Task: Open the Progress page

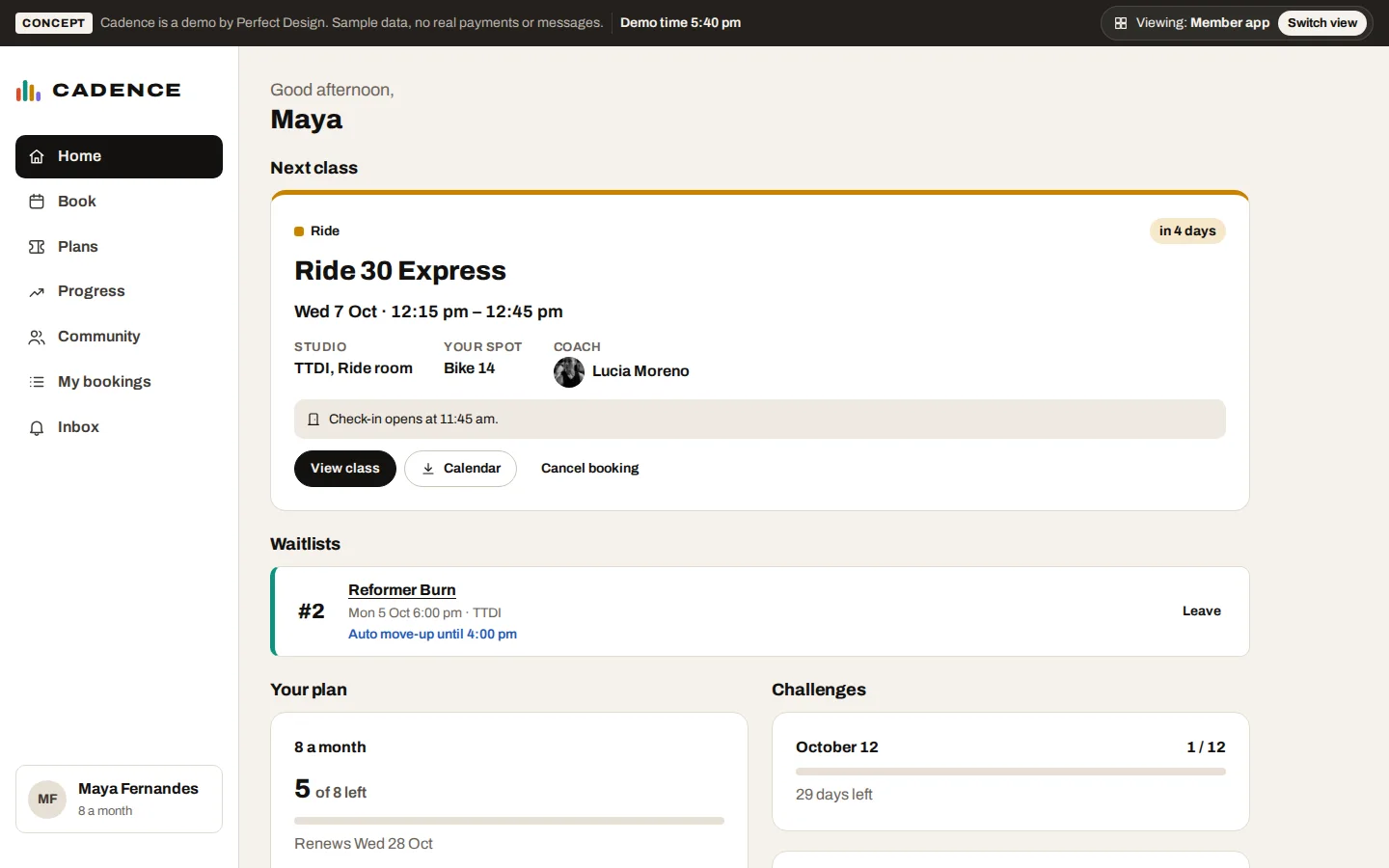Action: 119,291
